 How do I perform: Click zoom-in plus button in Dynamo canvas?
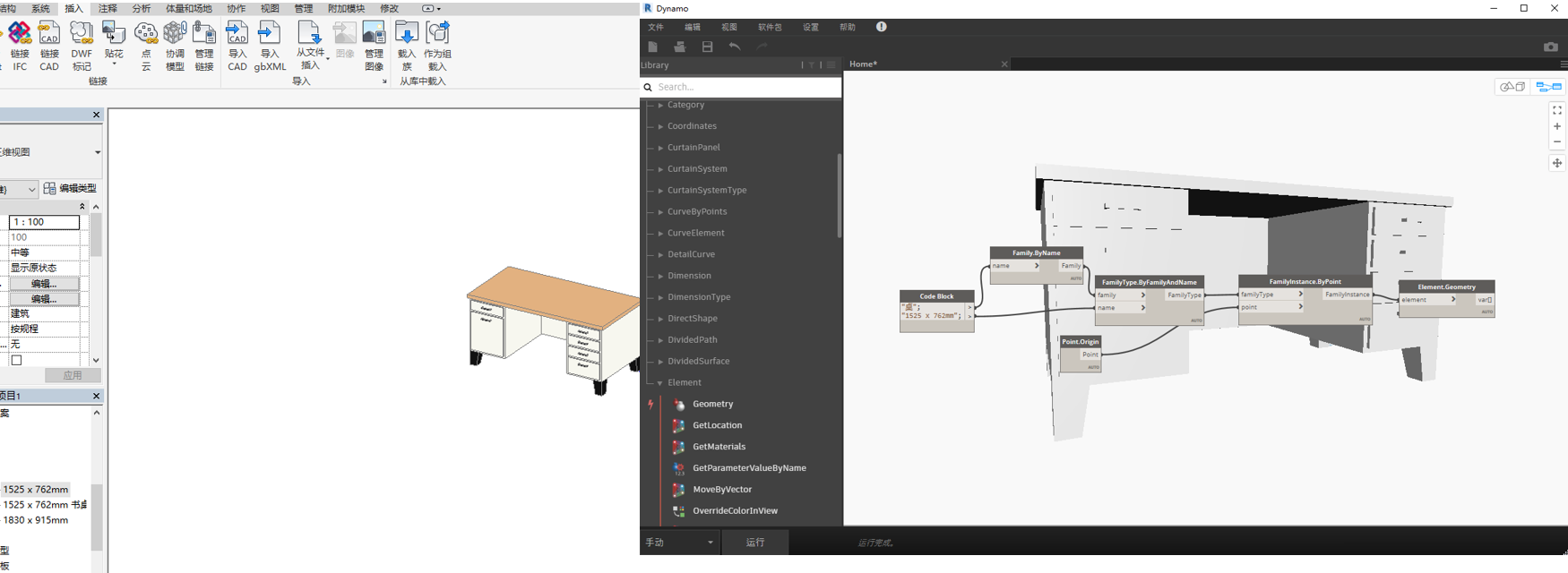(x=1557, y=126)
